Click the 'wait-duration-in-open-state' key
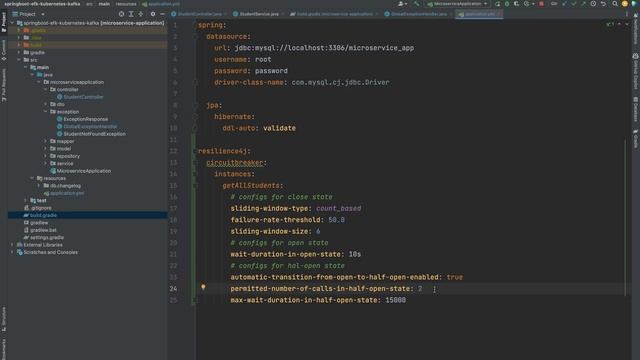Viewport: 640px width, 360px height. pyautogui.click(x=285, y=254)
